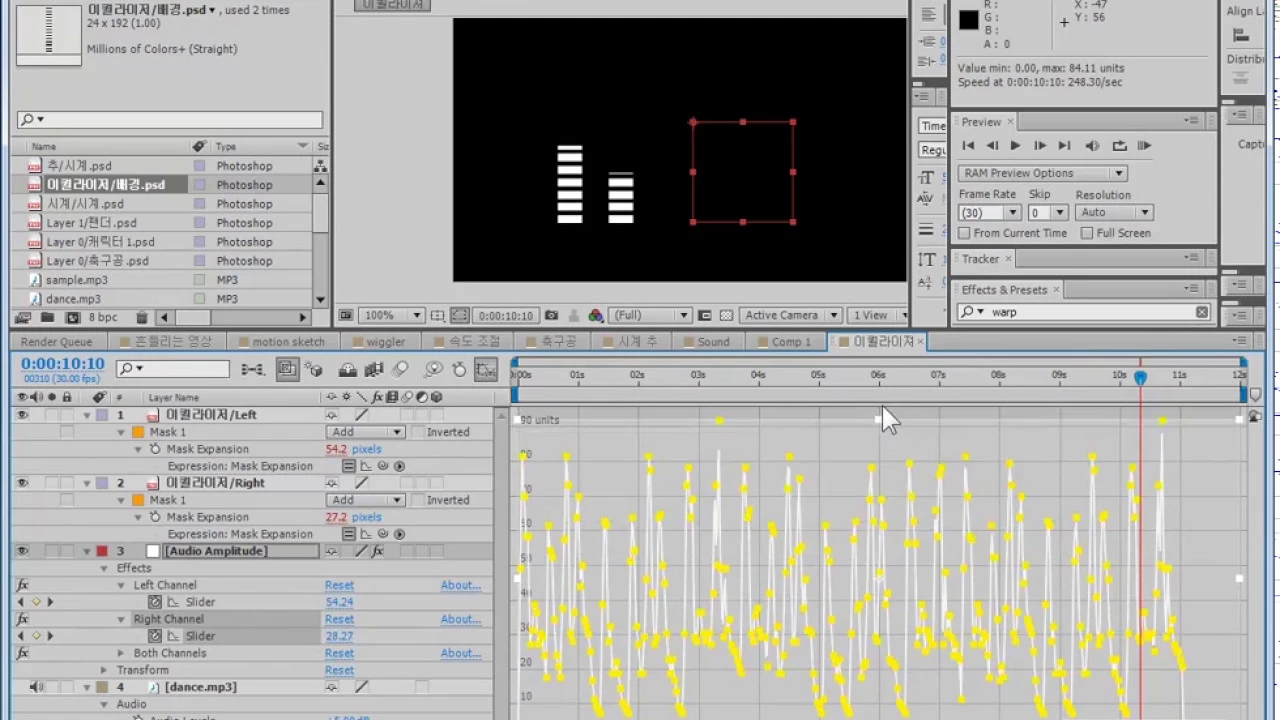
Task: Create a new folder in Project panel
Action: click(x=47, y=318)
